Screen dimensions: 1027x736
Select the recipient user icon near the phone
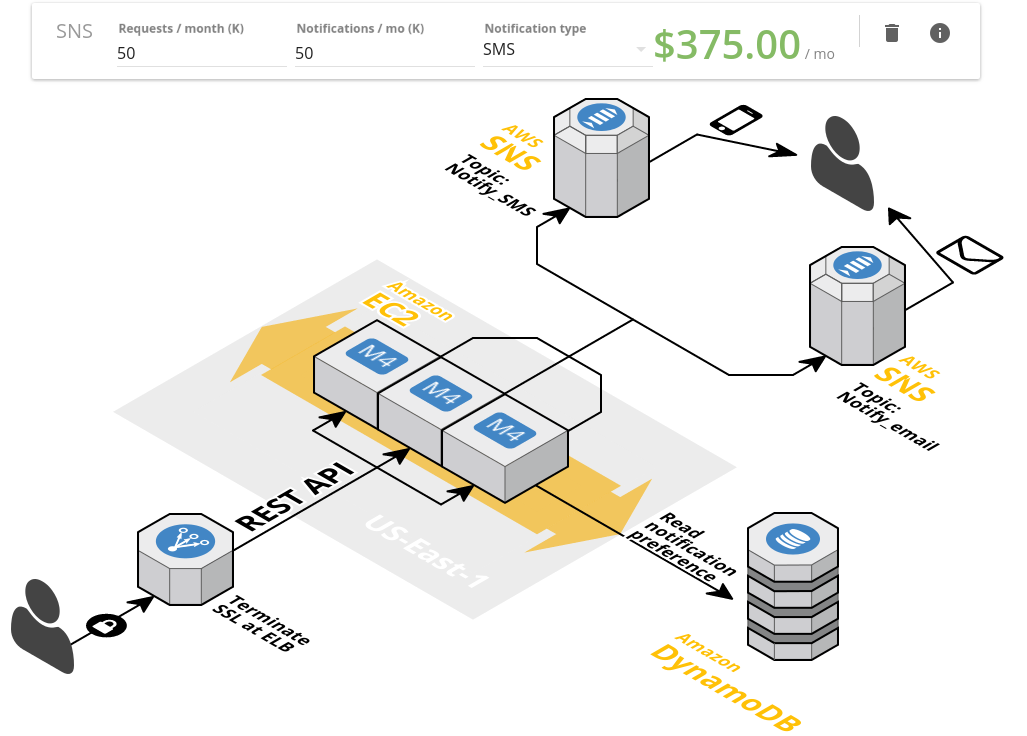tap(842, 163)
